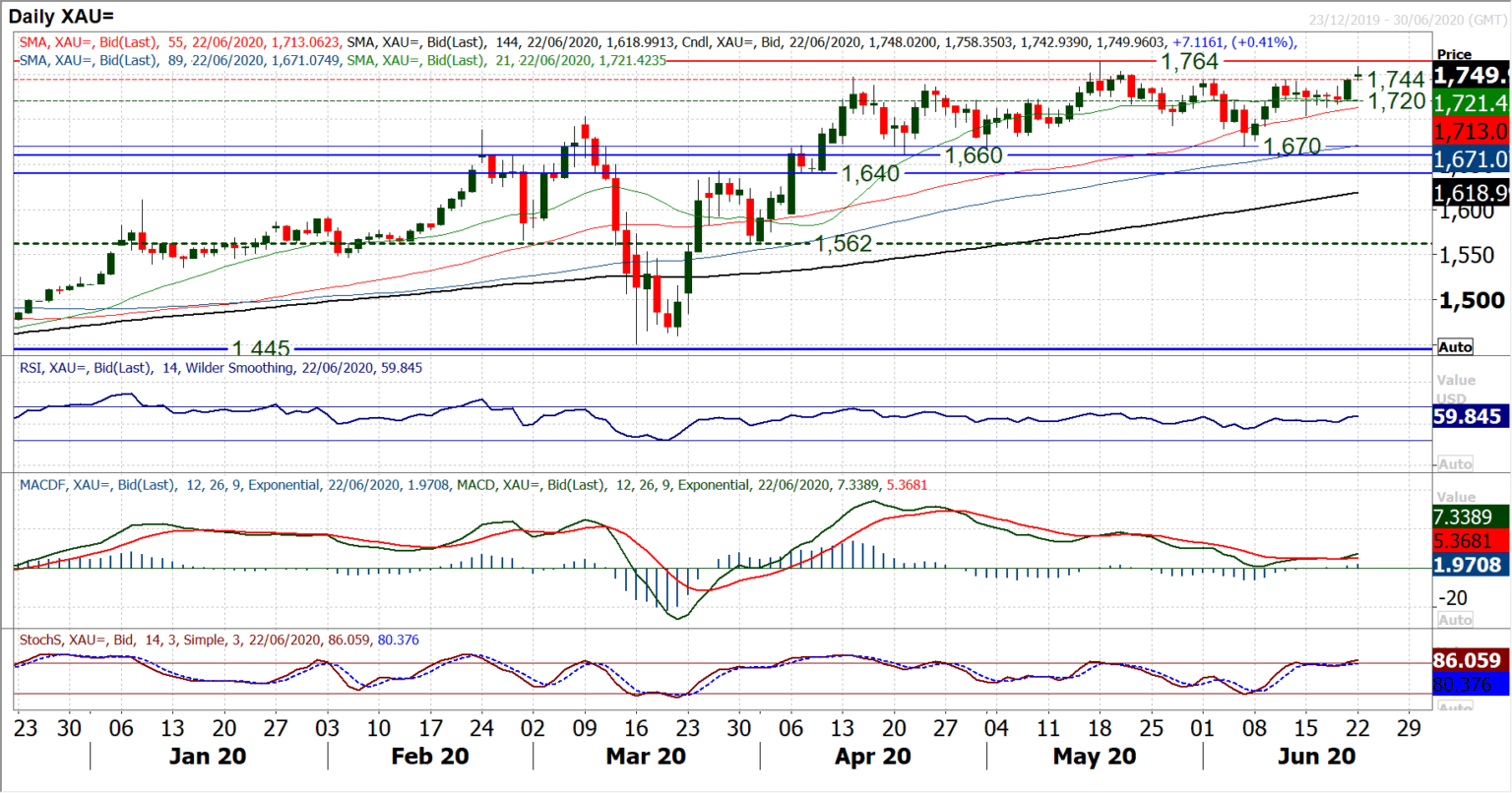
Task: Click the '17' day label on the date axis
Action: [429, 728]
